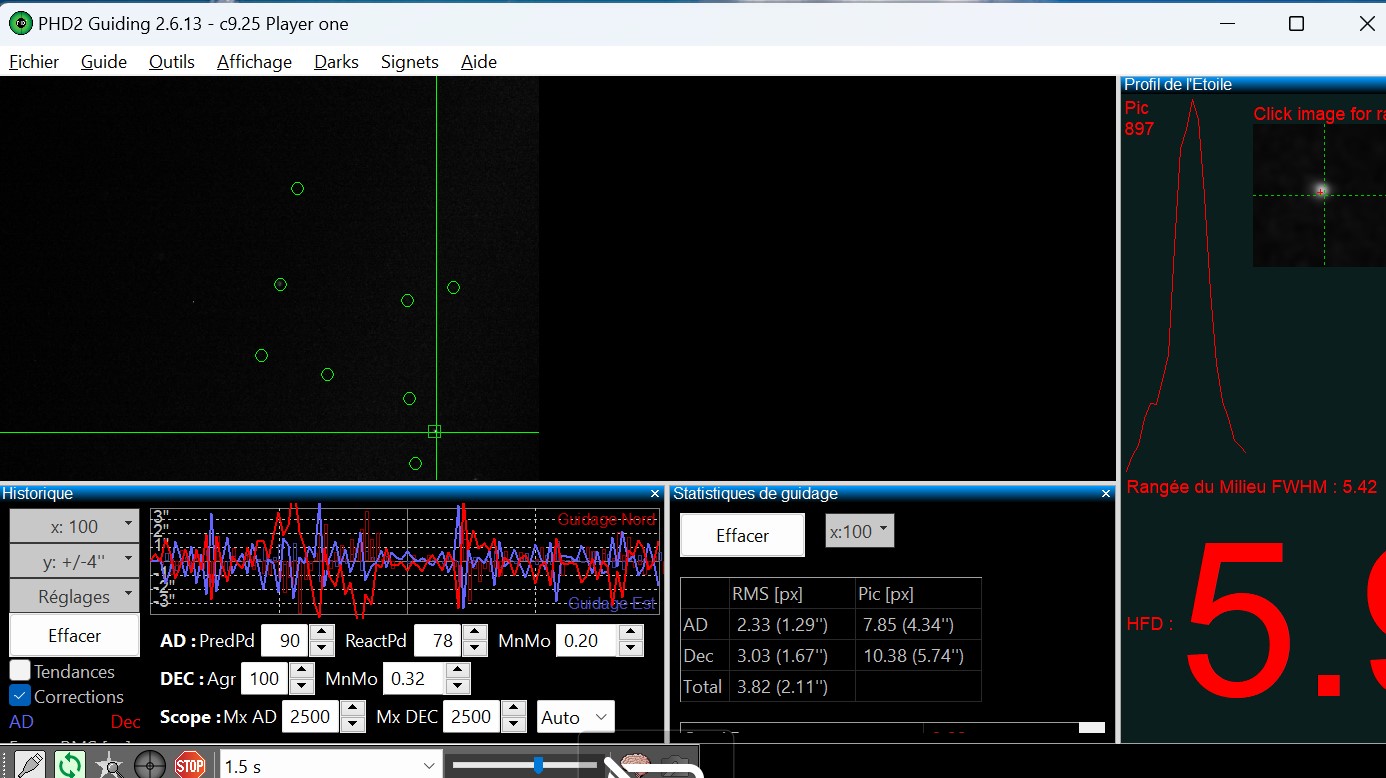Click the auto-select star icon
Screen dimensions: 1386x778
[x=109, y=765]
